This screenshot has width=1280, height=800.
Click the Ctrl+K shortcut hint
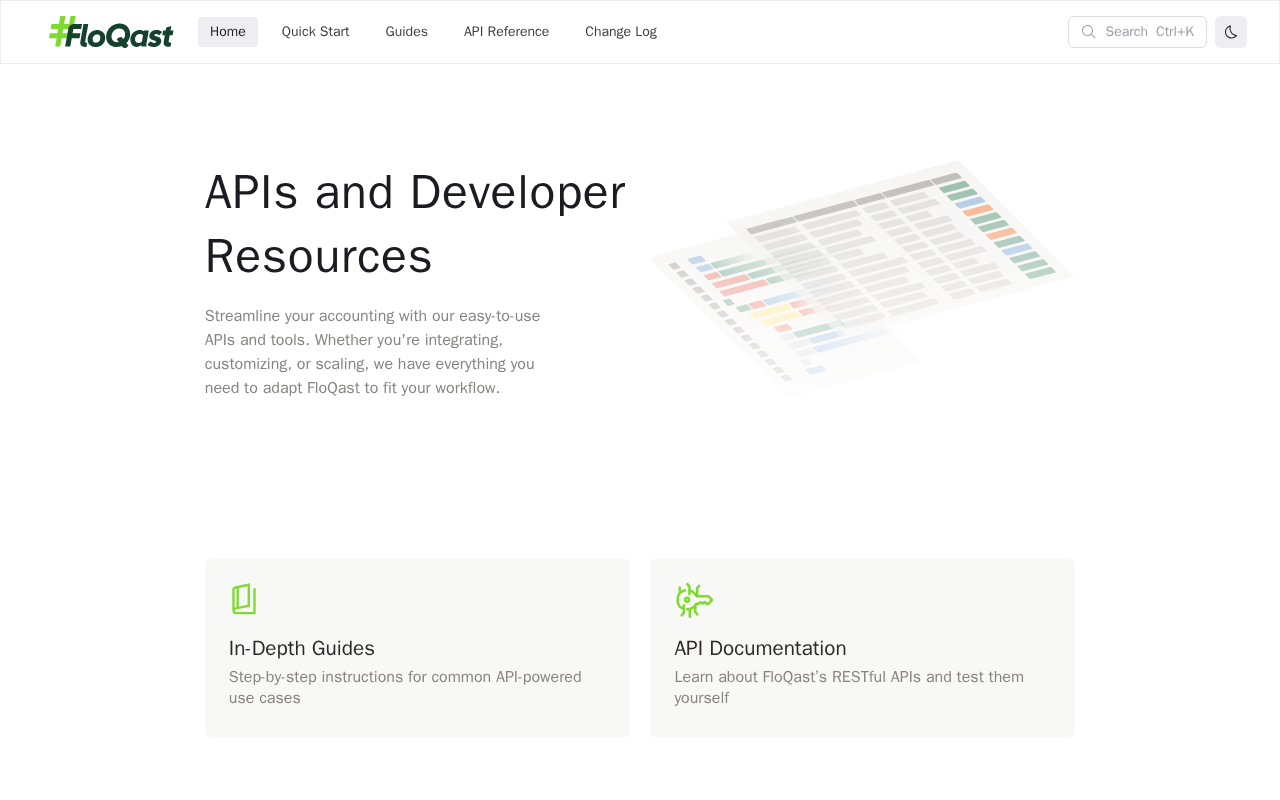[1174, 32]
